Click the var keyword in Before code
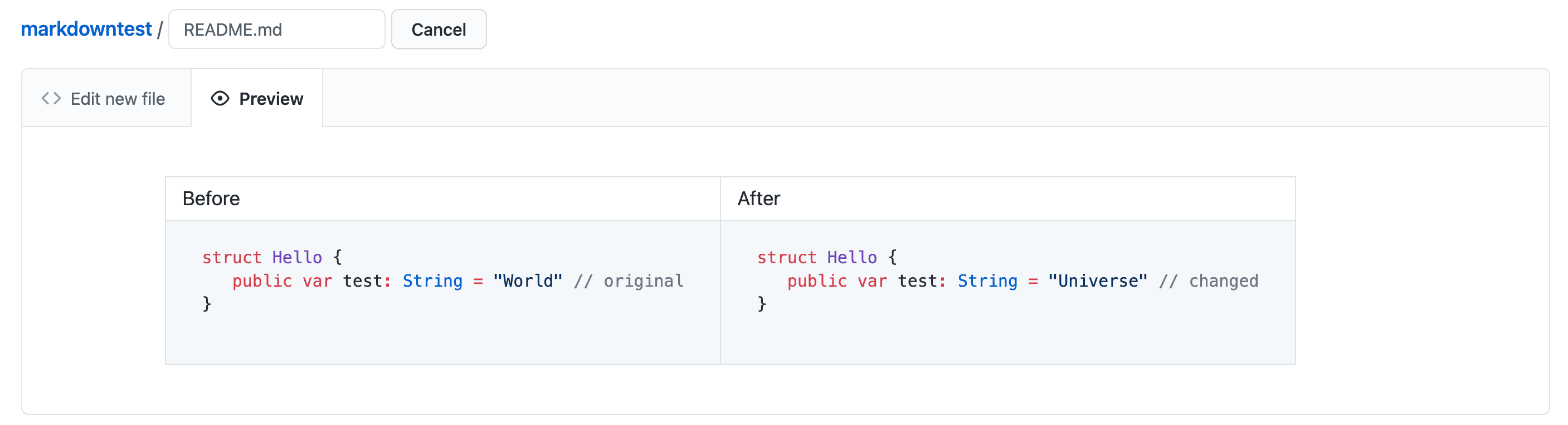1568x425 pixels. (317, 281)
